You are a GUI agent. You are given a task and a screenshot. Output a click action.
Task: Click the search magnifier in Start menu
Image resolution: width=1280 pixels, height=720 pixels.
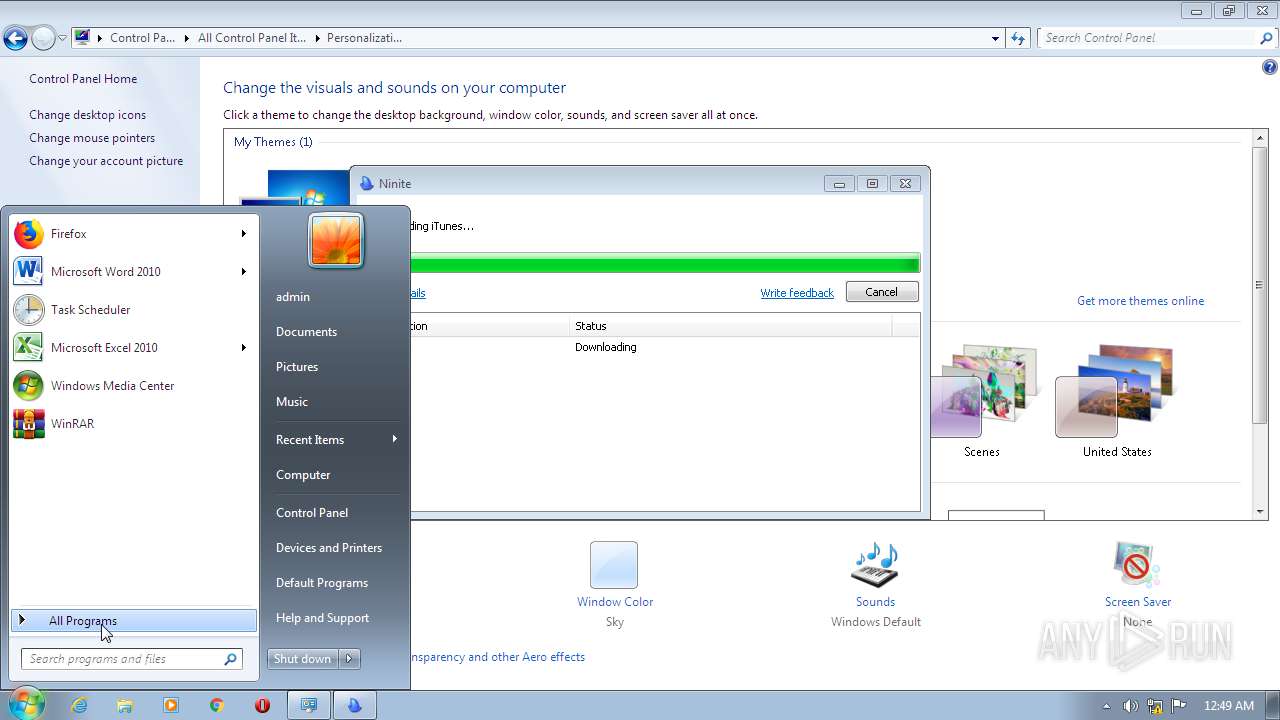point(230,659)
